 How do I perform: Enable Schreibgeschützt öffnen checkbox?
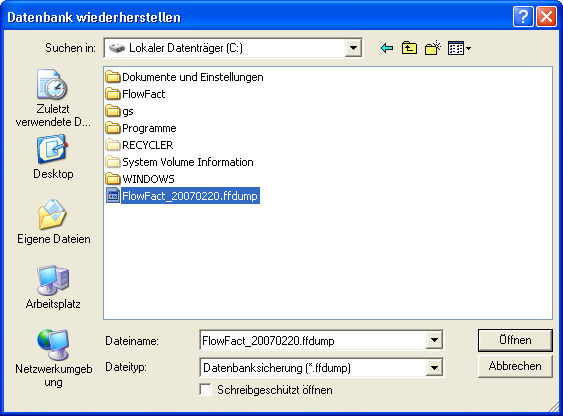coord(206,390)
